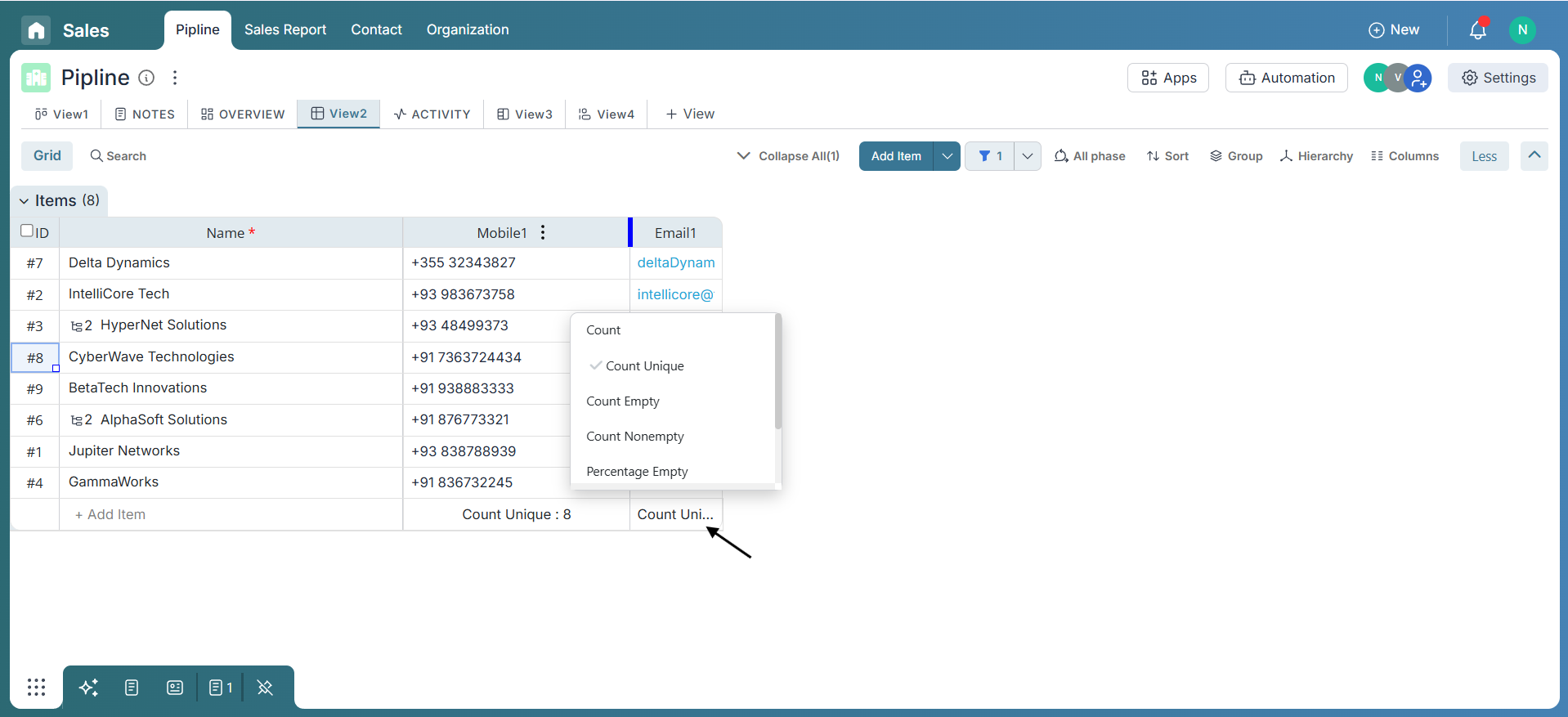The width and height of the screenshot is (1568, 717).
Task: Open the filter funnel showing 1
Action: [990, 156]
